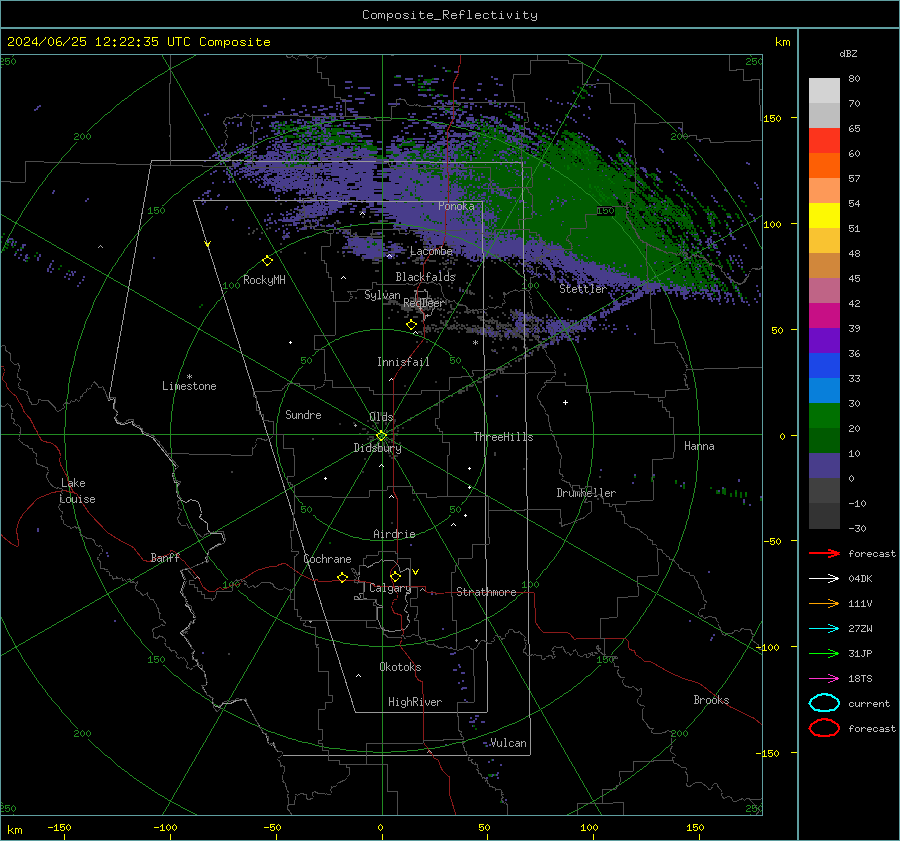This screenshot has height=841, width=900.
Task: Click the Olds label near radar center
Action: coord(381,417)
